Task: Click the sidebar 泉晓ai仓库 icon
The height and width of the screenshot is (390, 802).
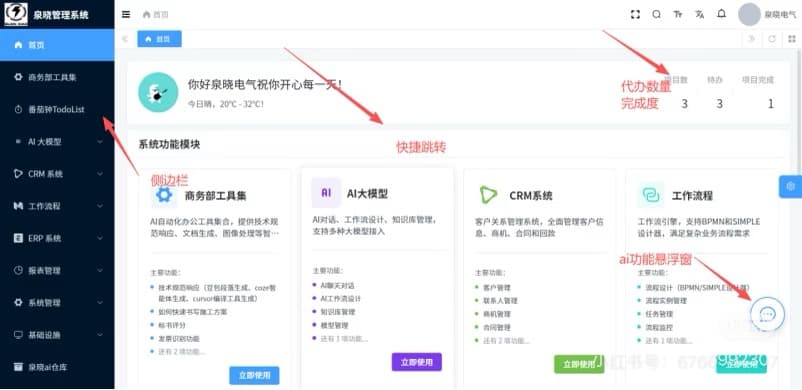Action: tap(18, 367)
